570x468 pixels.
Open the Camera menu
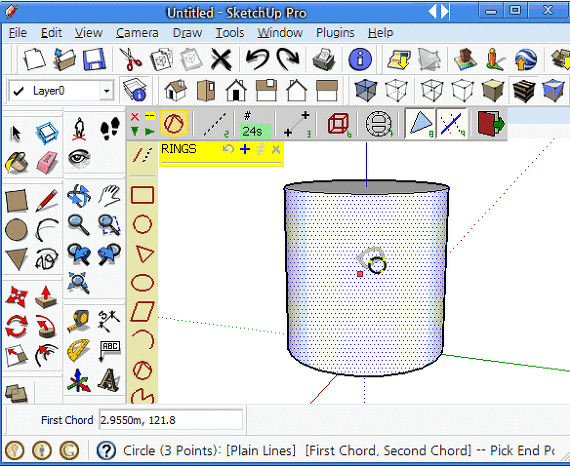coord(137,33)
